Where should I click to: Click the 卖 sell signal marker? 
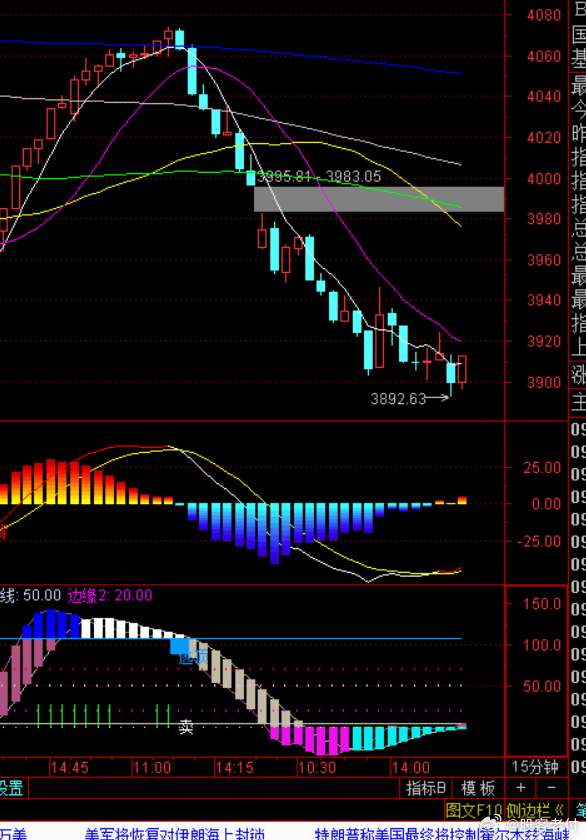tap(186, 727)
